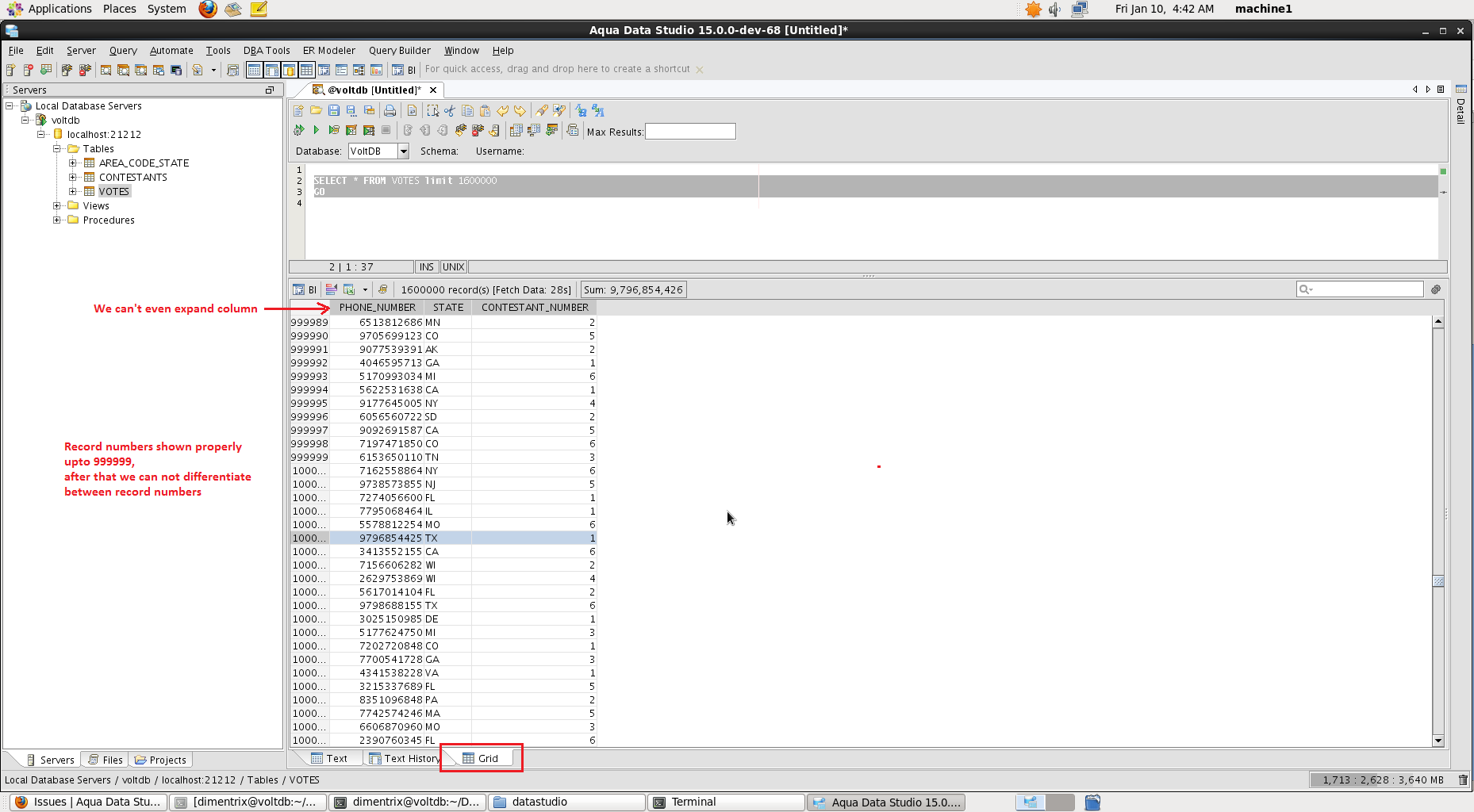Open the Applications menu in top panel
1474x812 pixels.
tap(50, 9)
